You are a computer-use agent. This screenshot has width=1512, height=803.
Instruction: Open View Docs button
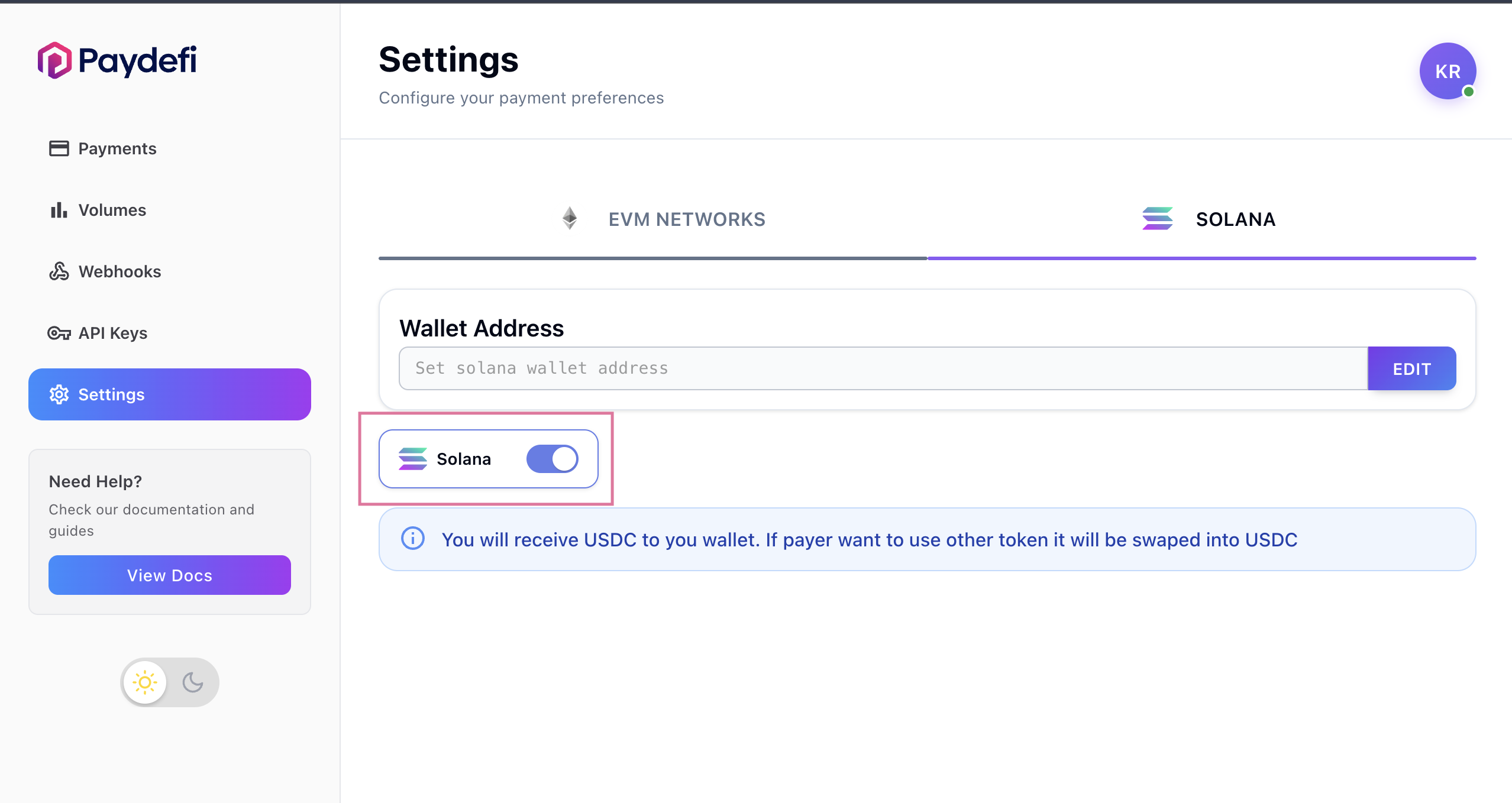tap(170, 575)
